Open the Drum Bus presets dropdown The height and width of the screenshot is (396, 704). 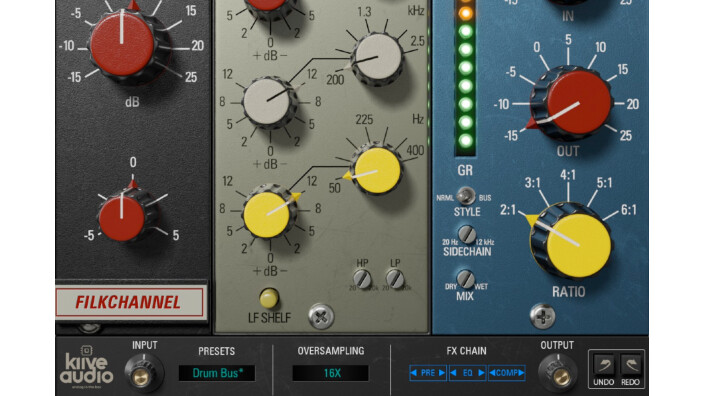pyautogui.click(x=217, y=373)
